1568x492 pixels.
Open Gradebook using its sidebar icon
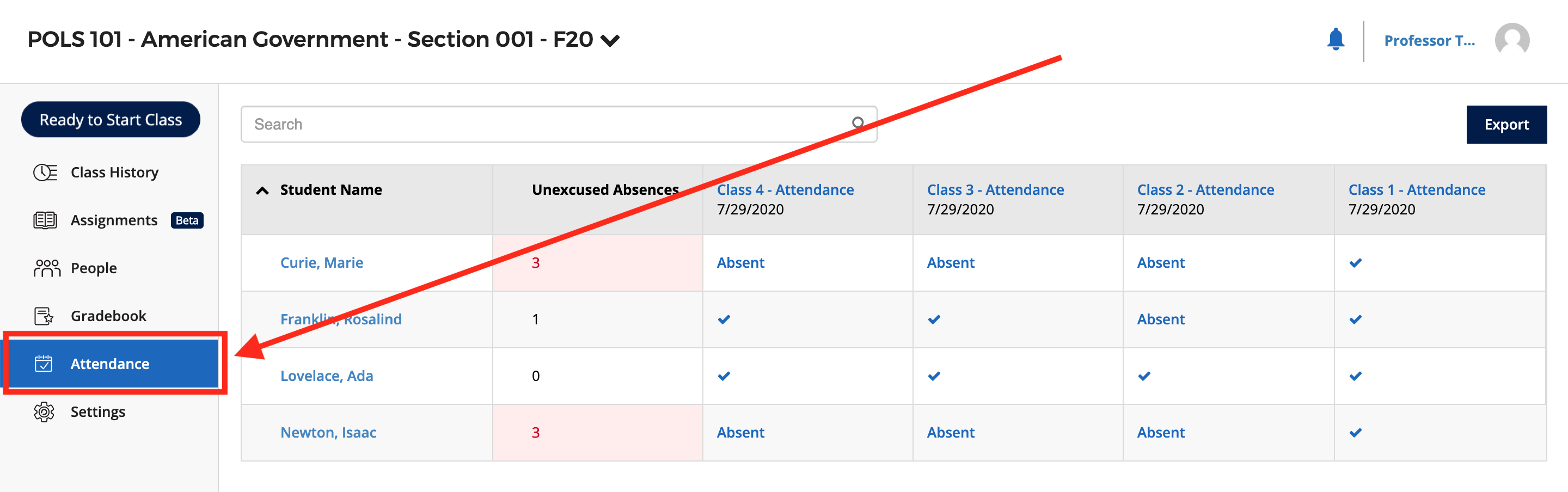tap(44, 315)
